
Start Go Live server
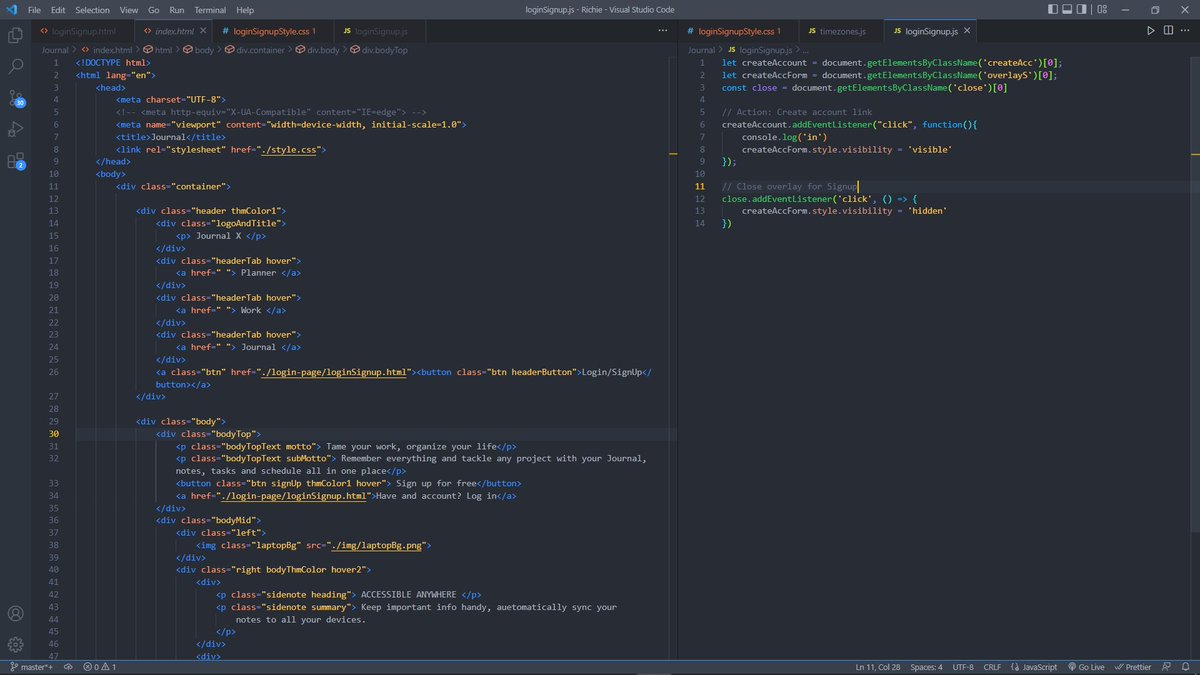(x=1085, y=667)
